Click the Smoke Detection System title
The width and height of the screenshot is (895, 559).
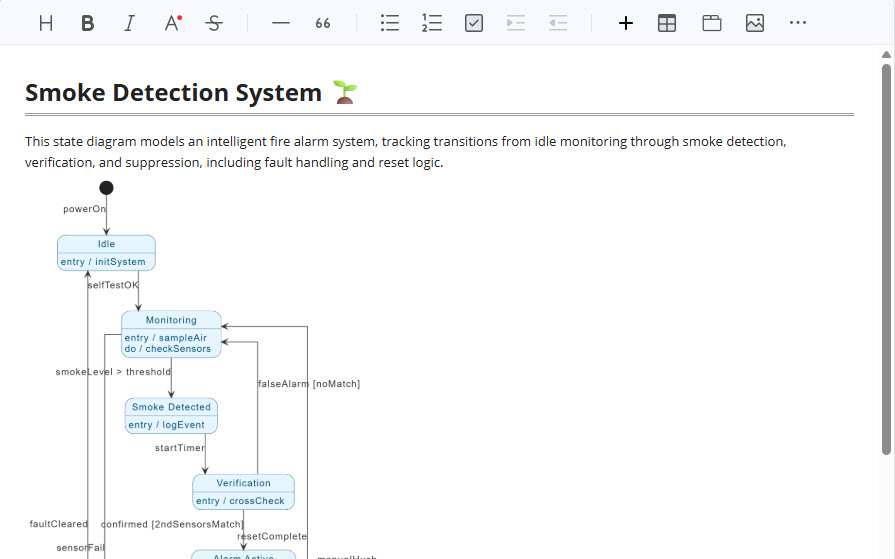174,93
